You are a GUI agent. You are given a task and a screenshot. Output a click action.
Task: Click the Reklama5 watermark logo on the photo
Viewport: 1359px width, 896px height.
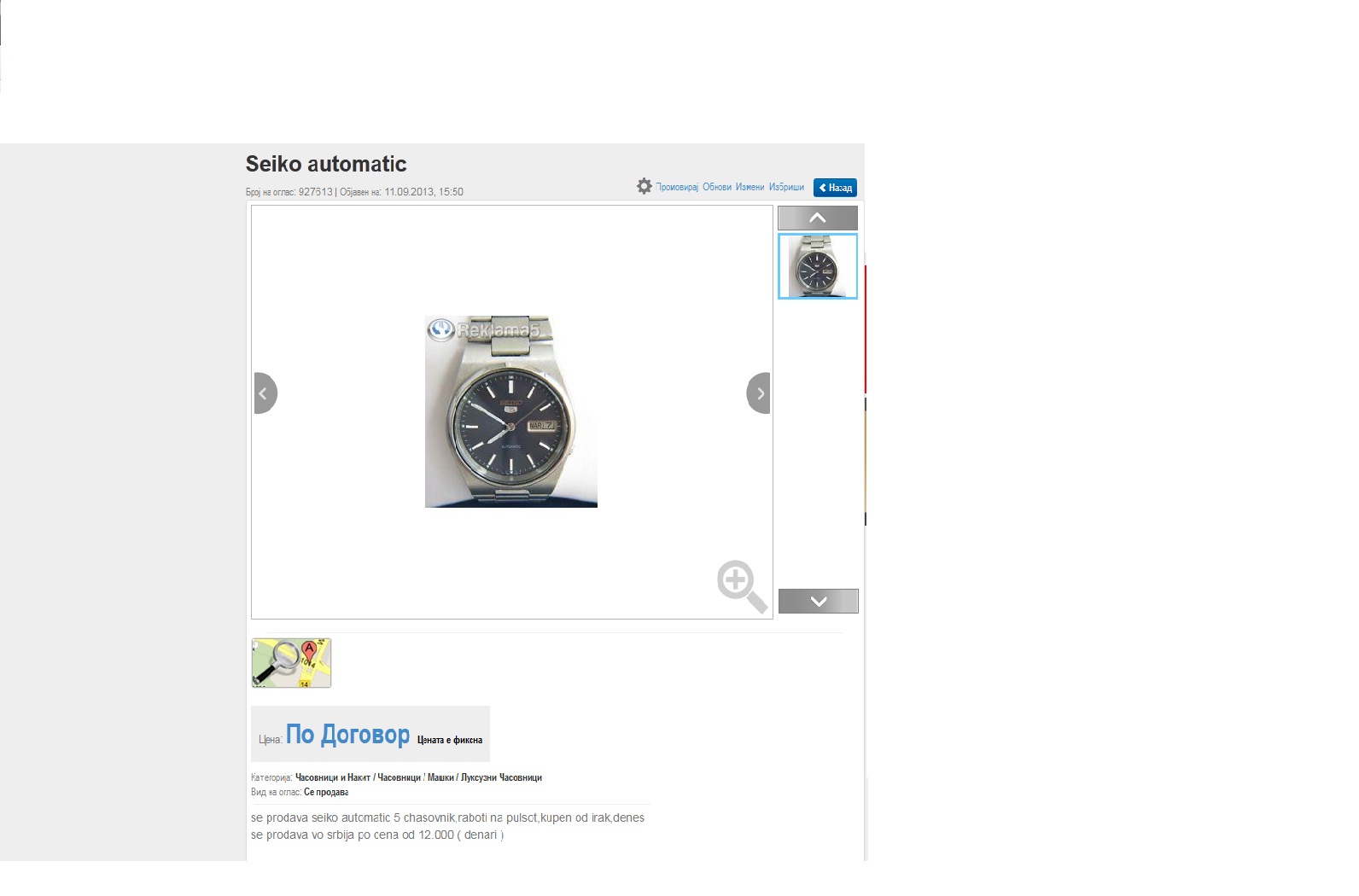tap(484, 329)
